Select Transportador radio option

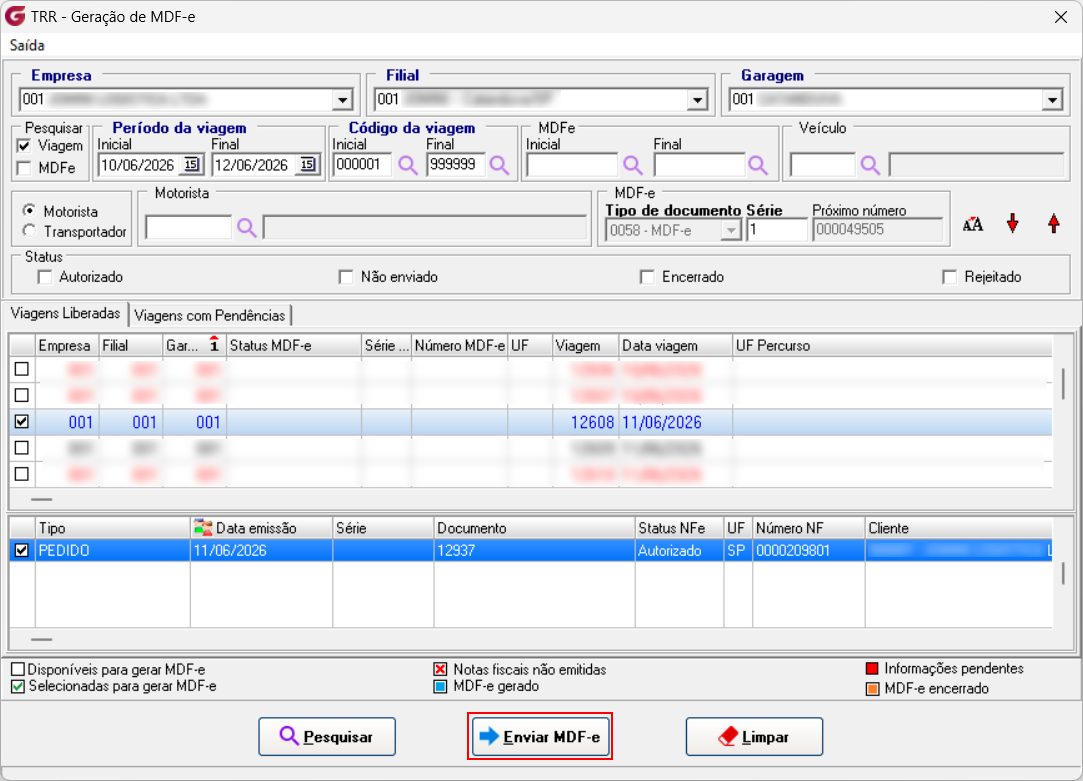click(29, 231)
